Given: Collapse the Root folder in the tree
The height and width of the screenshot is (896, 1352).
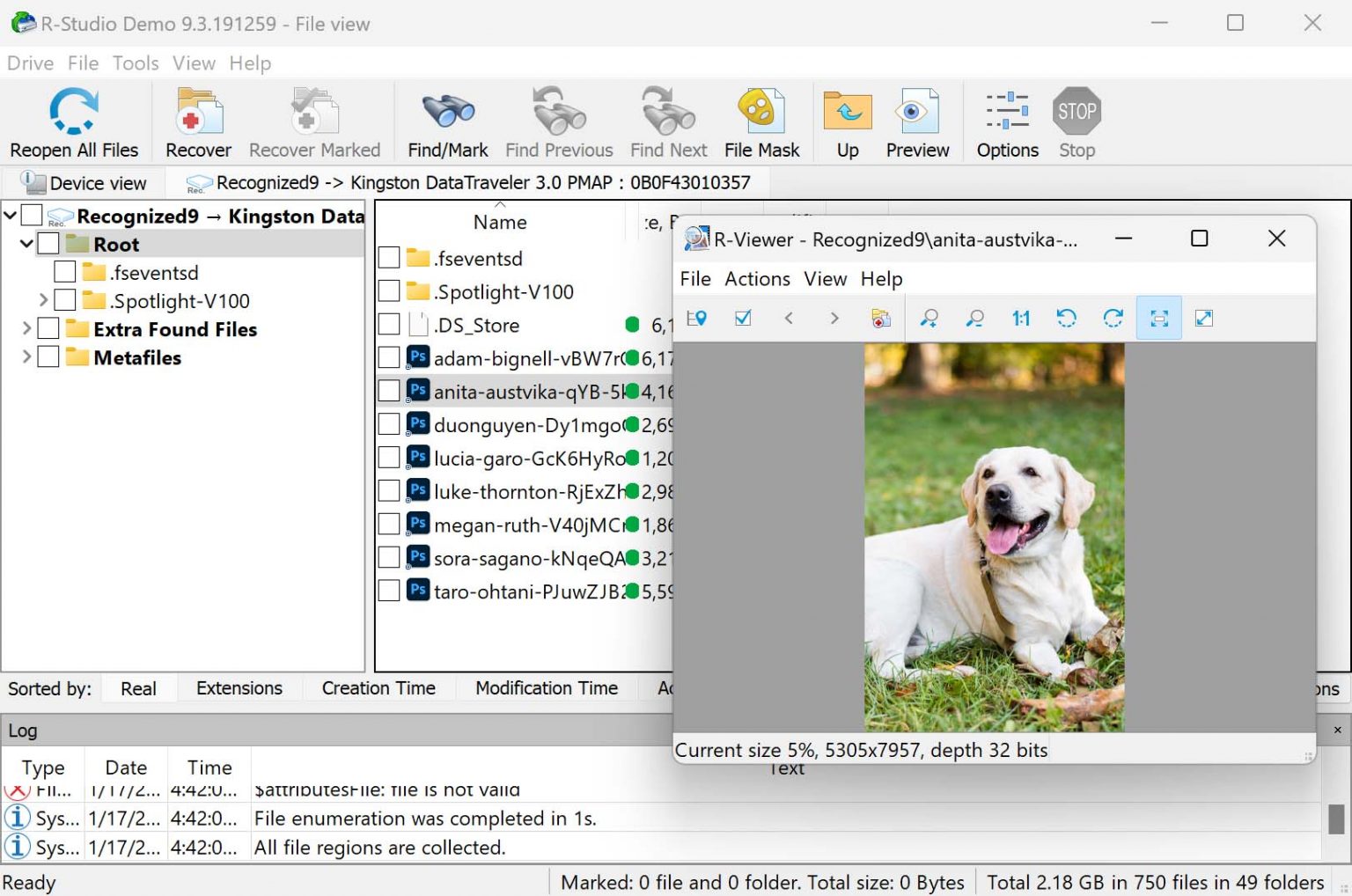Looking at the screenshot, I should click(26, 244).
